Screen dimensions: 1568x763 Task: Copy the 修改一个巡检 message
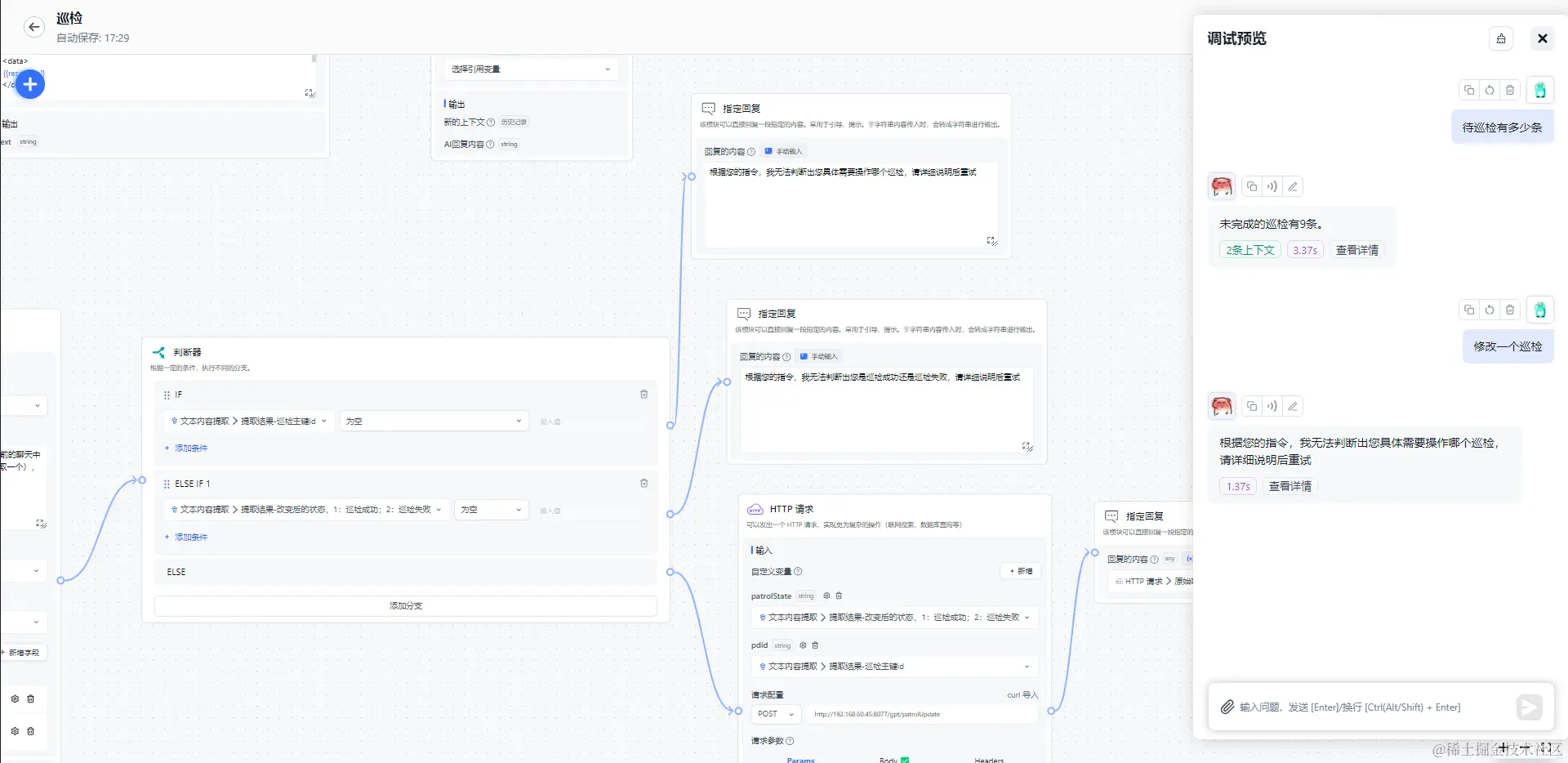point(1469,310)
